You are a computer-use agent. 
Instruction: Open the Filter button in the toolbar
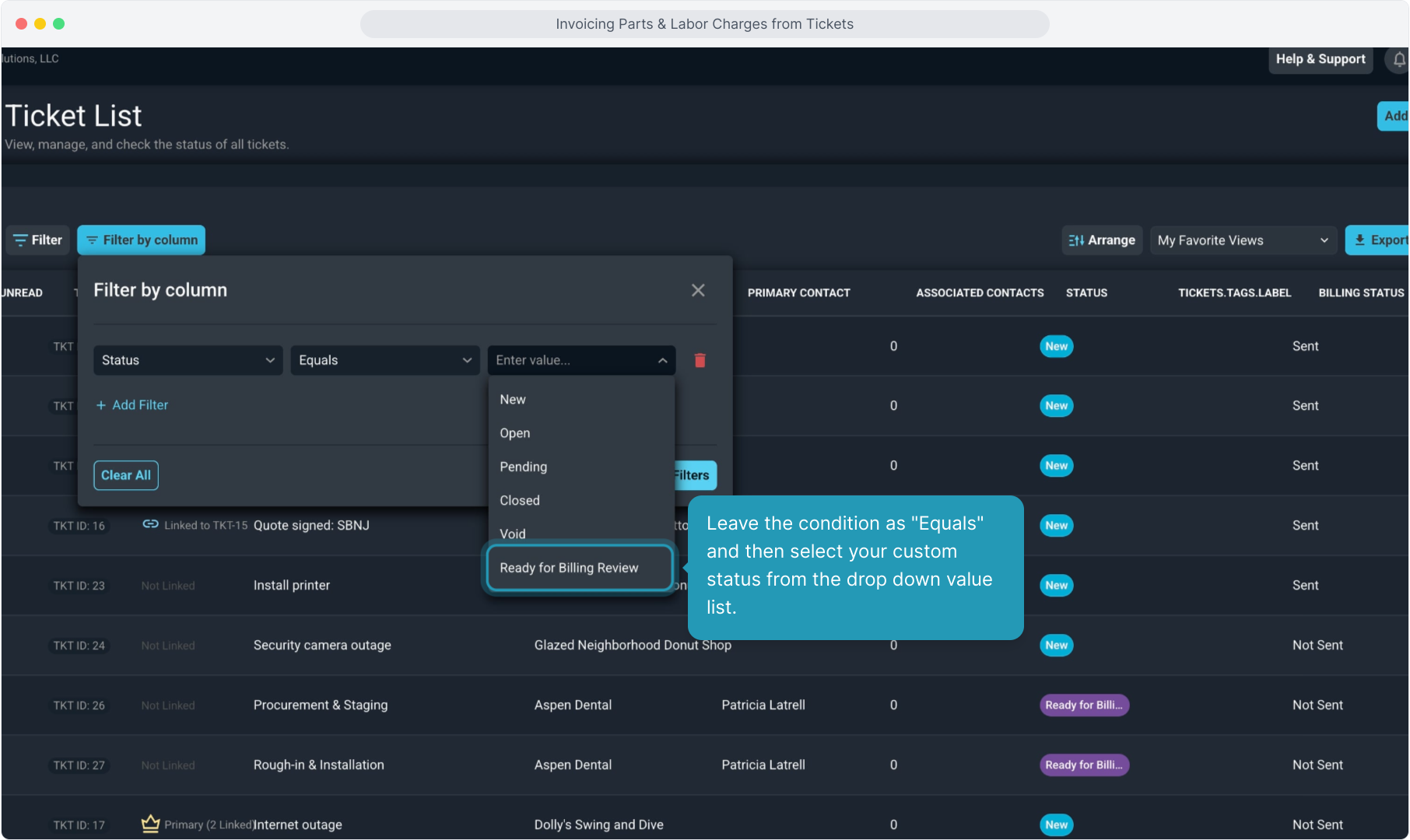38,240
